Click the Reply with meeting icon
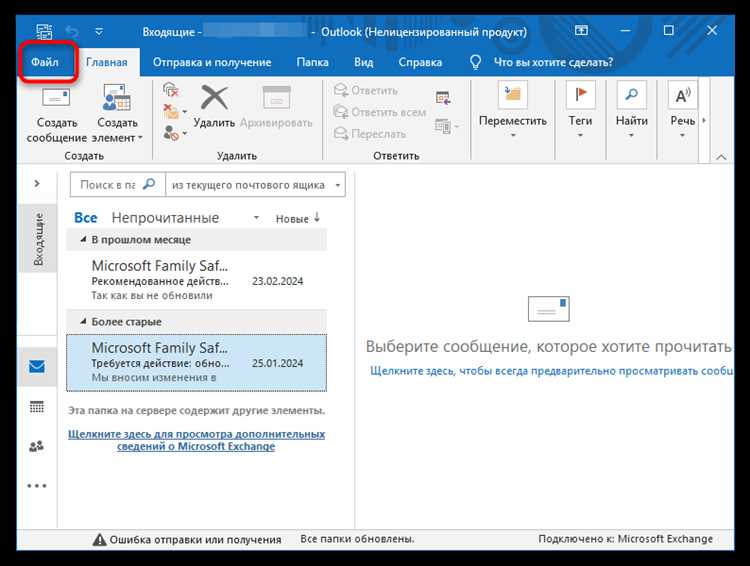750x566 pixels. (x=443, y=98)
